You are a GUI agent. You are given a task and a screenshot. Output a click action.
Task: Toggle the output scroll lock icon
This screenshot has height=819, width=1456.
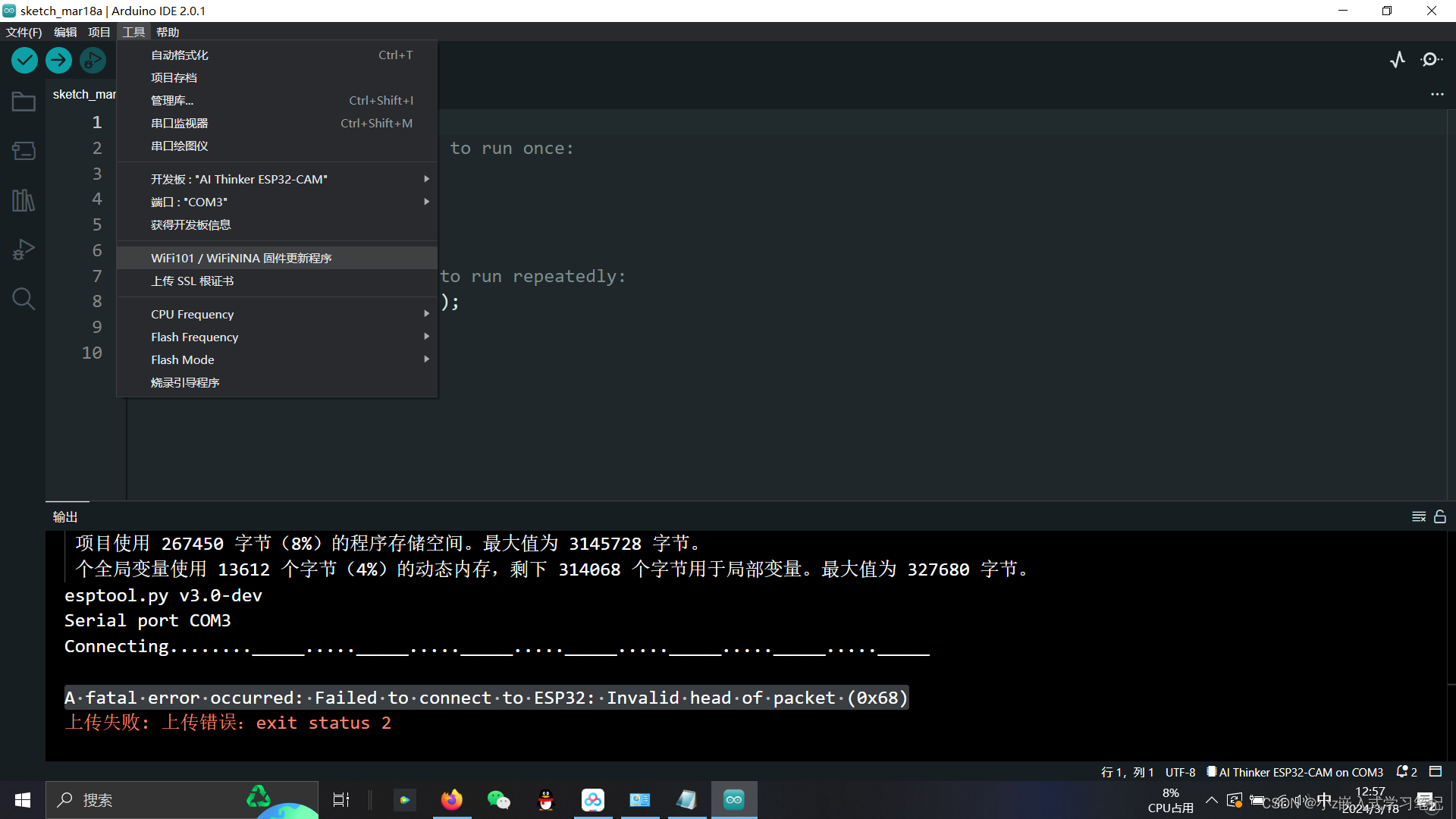(1440, 516)
